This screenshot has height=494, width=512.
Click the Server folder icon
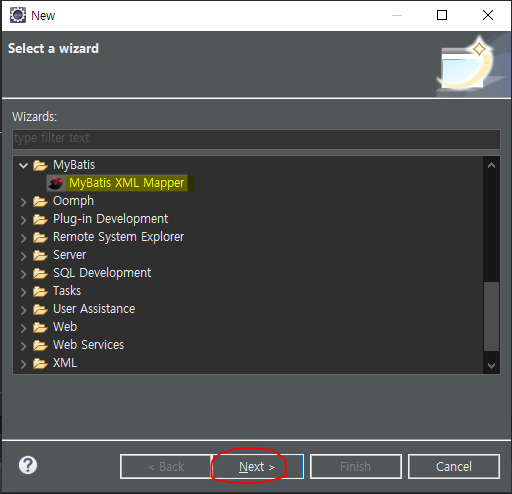click(x=40, y=255)
